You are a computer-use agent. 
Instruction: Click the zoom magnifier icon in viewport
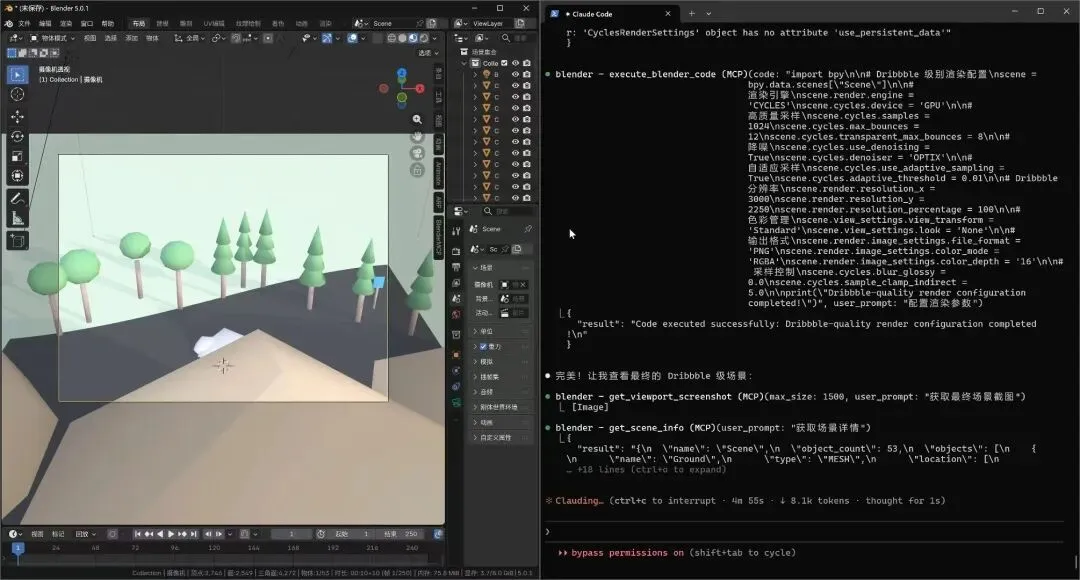click(417, 119)
